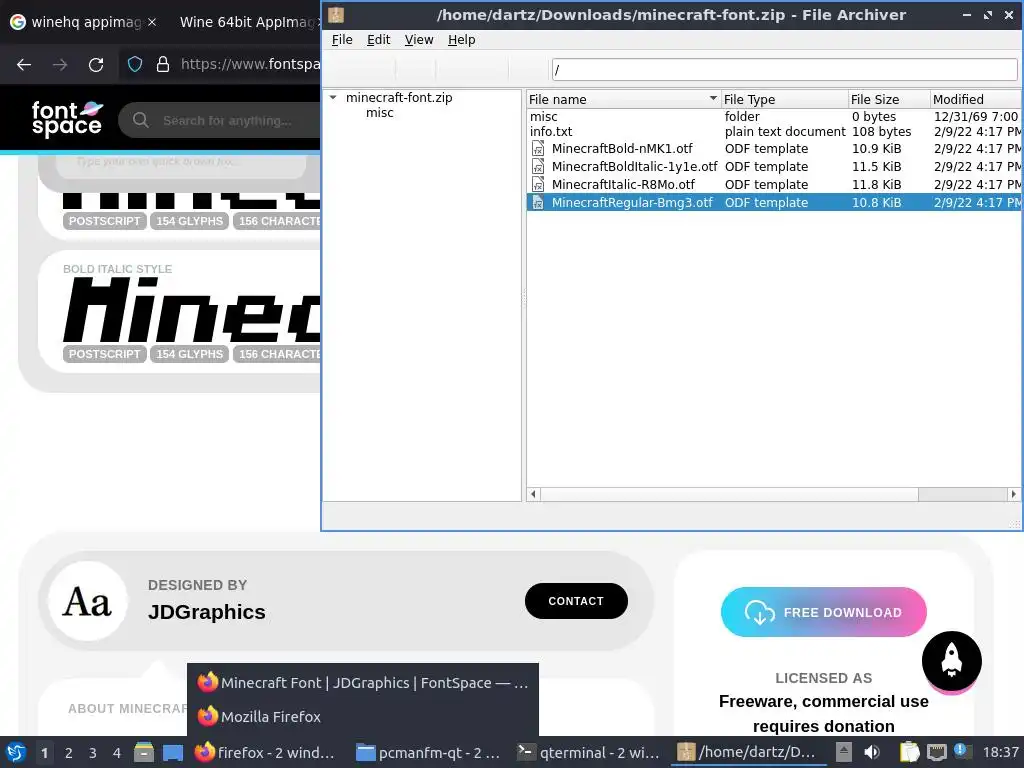Switch to virtual desktop 3
Viewport: 1024px width, 768px height.
[93, 753]
